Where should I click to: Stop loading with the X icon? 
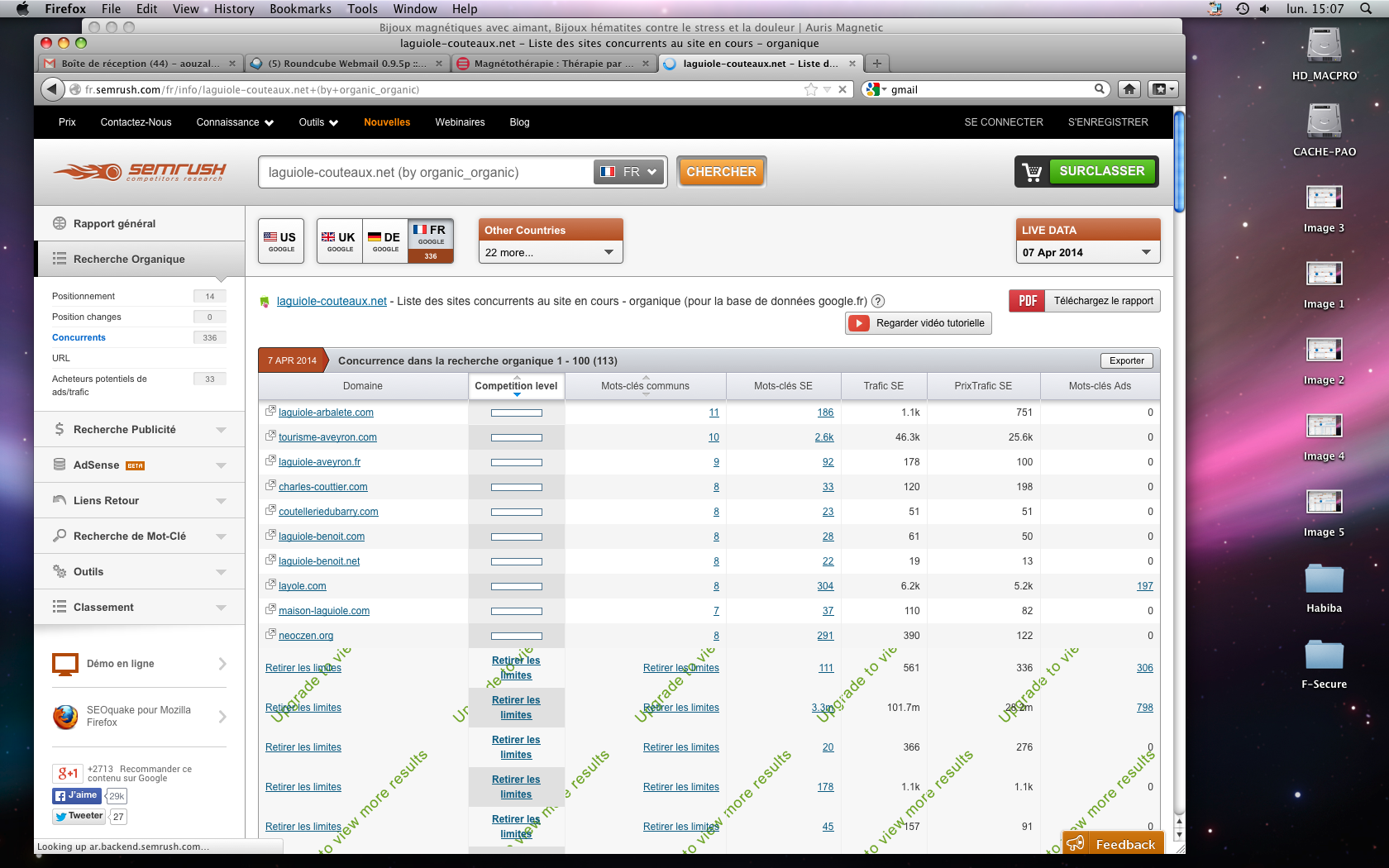[842, 89]
